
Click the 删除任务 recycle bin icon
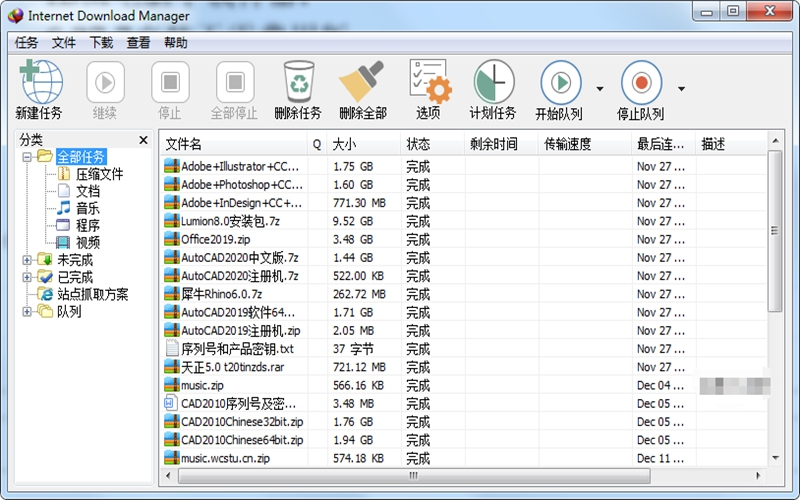[299, 82]
